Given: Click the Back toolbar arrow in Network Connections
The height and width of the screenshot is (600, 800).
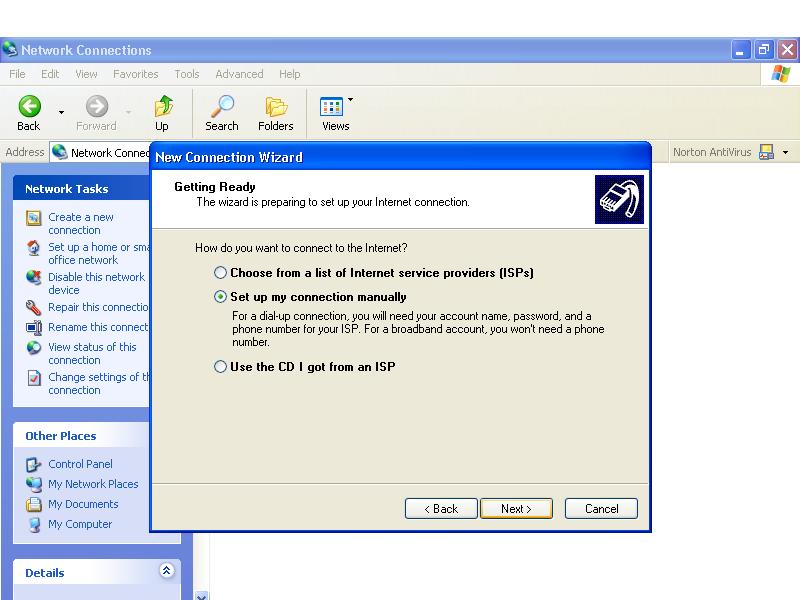Looking at the screenshot, I should [29, 107].
